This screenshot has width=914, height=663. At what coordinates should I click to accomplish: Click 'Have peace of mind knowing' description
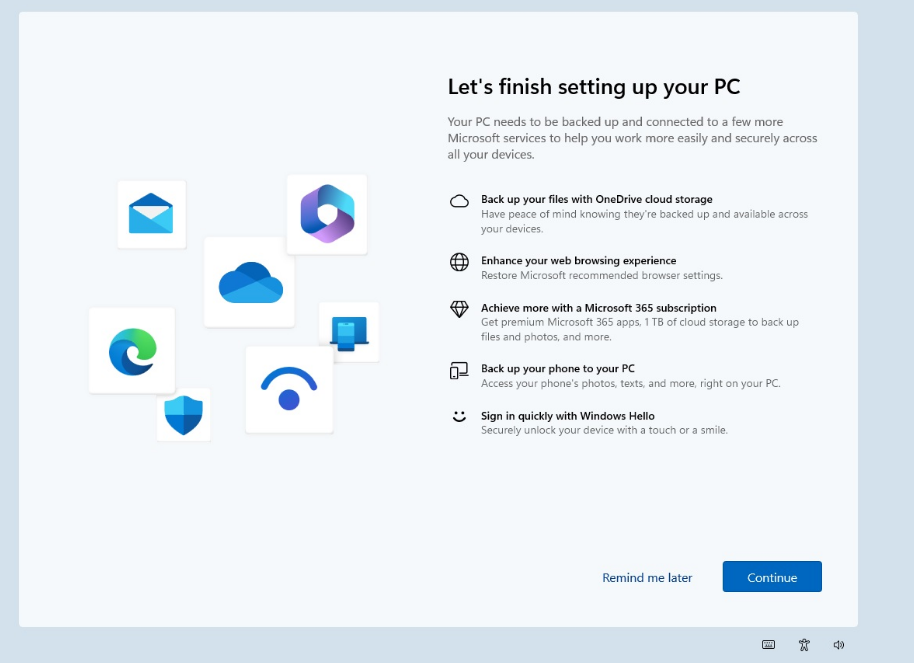pos(644,222)
